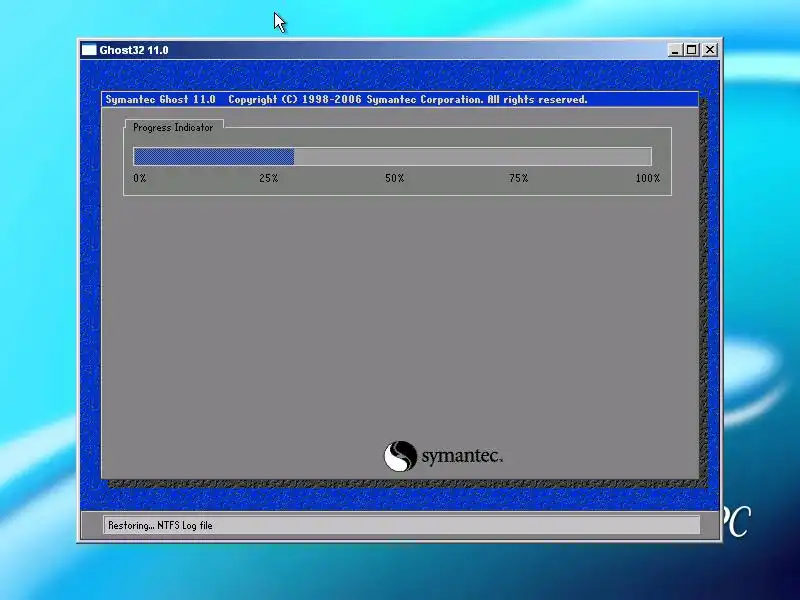
Task: Click the 50% progress label
Action: [394, 178]
